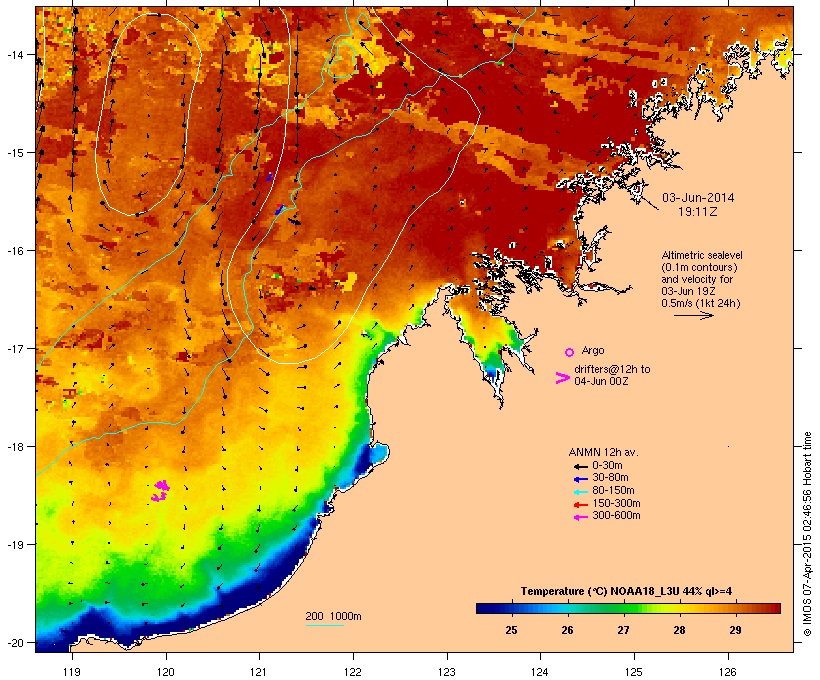Click the time text 19:11Z
The width and height of the screenshot is (820, 680).
(698, 212)
